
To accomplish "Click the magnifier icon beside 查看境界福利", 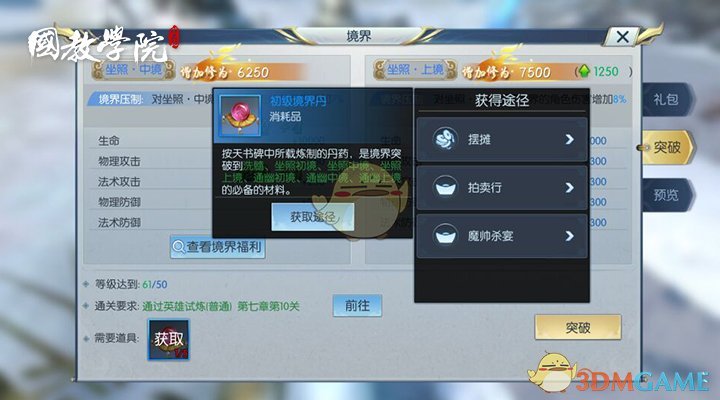I will click(x=178, y=247).
